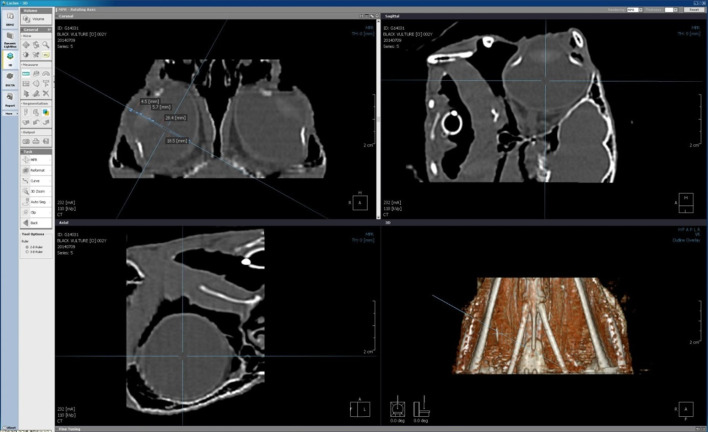Select the Ruler measurement tool
Screen dimensions: 708x432
[x=26, y=74]
